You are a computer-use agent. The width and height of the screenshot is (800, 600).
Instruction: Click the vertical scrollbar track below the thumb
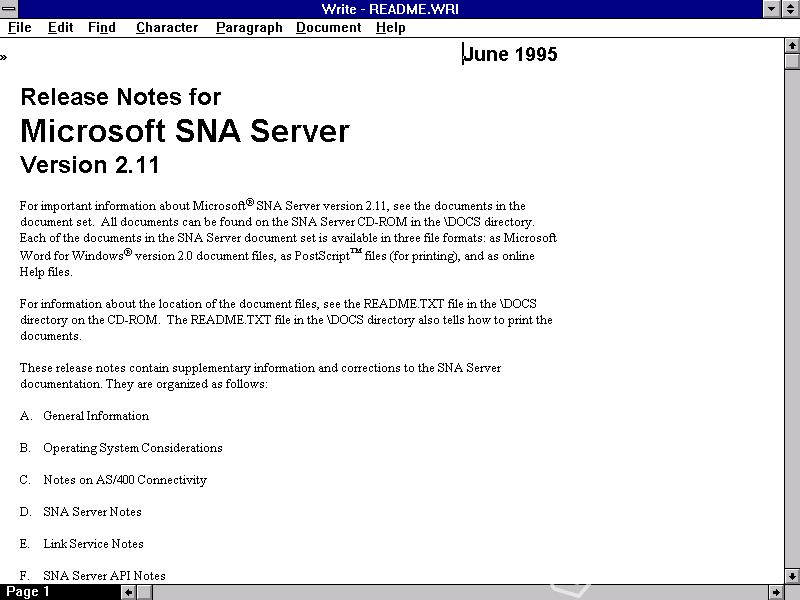[792, 319]
